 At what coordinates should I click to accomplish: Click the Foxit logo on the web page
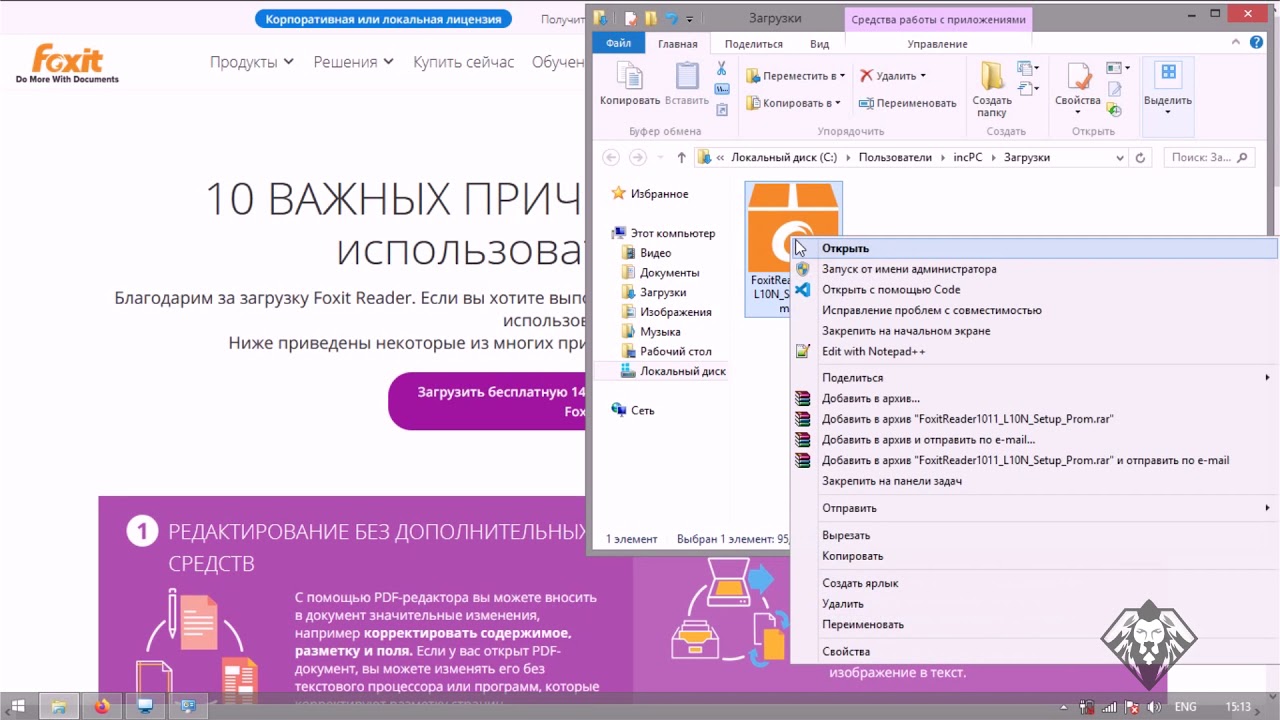67,64
